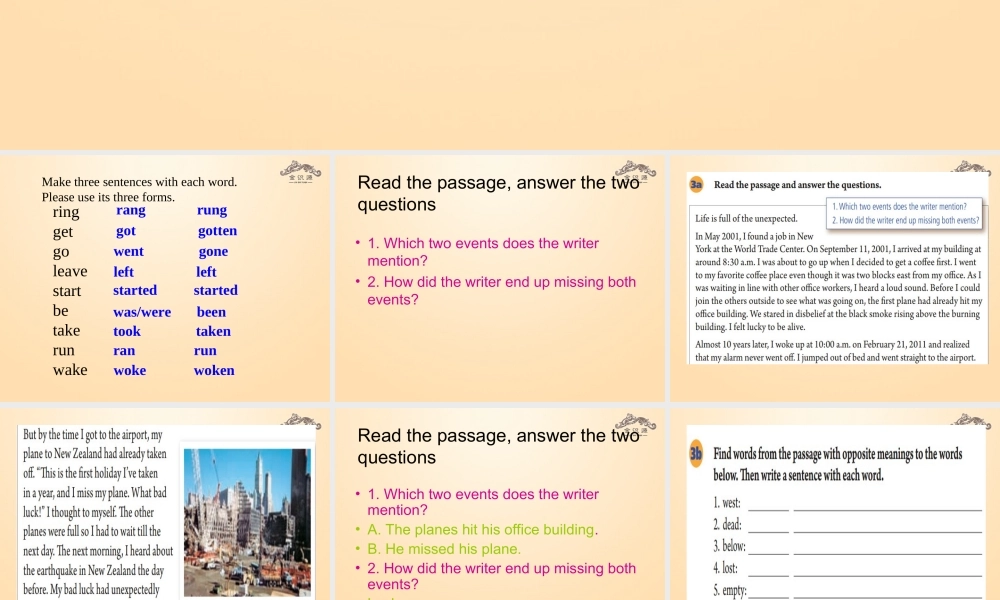Viewport: 1000px width, 600px height.
Task: Click the word 'woken' in the verb list
Action: [x=214, y=371]
